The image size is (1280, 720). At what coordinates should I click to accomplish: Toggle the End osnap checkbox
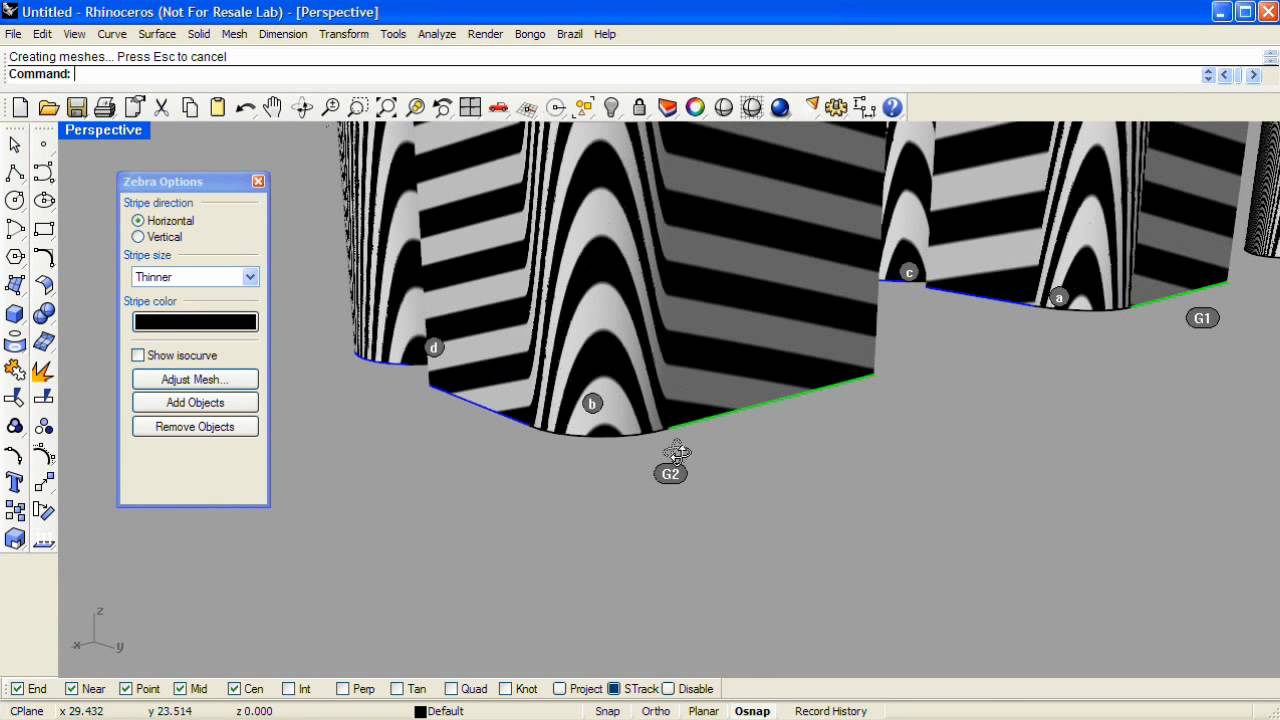(x=18, y=689)
